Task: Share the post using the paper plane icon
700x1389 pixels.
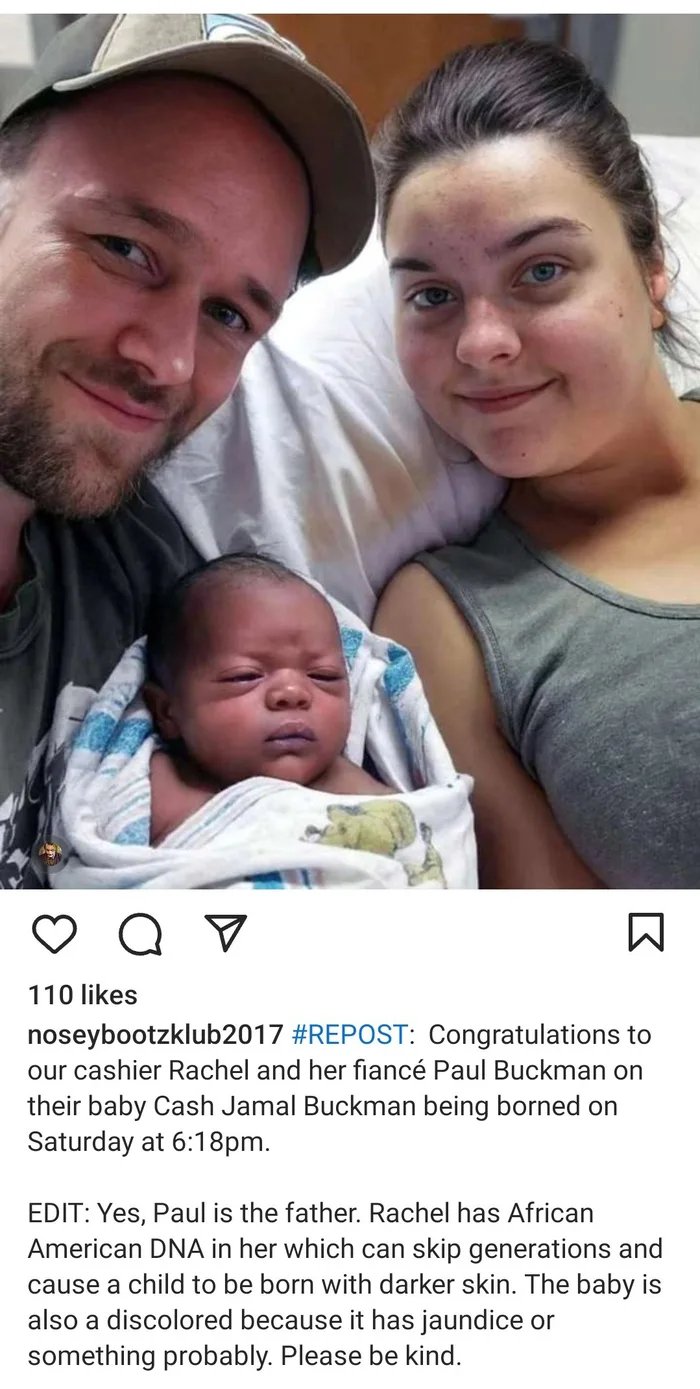Action: (x=225, y=932)
